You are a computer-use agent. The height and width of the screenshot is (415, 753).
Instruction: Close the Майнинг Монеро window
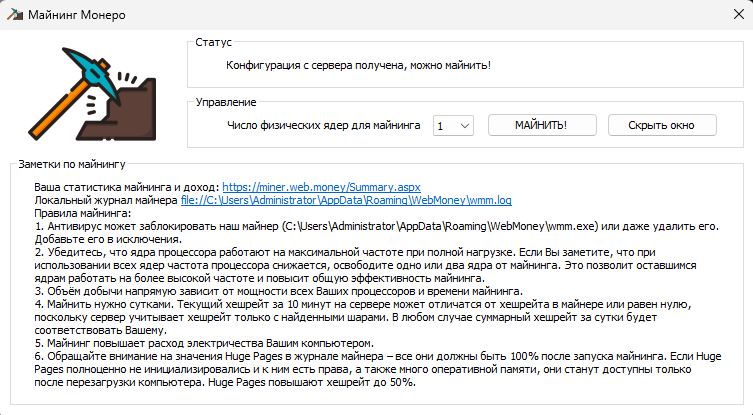pos(730,14)
